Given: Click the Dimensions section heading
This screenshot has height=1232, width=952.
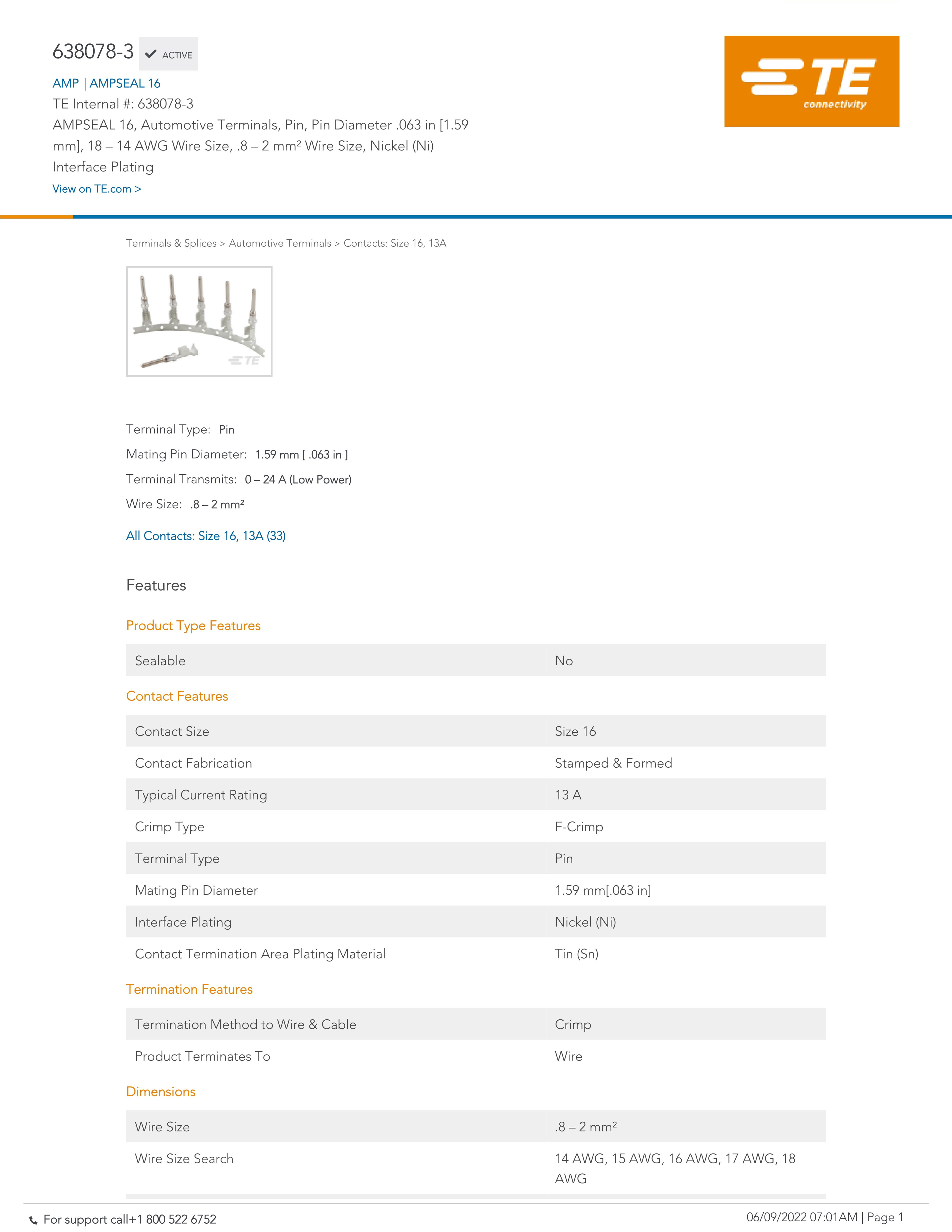Looking at the screenshot, I should coord(161,1091).
